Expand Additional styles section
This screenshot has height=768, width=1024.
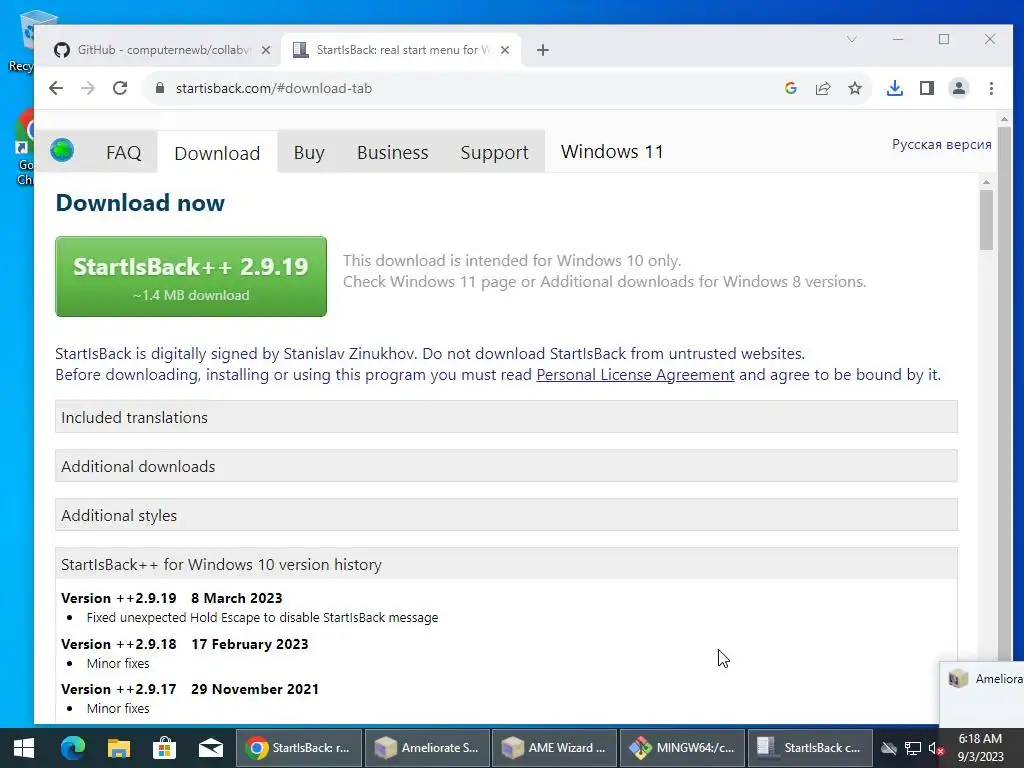506,515
